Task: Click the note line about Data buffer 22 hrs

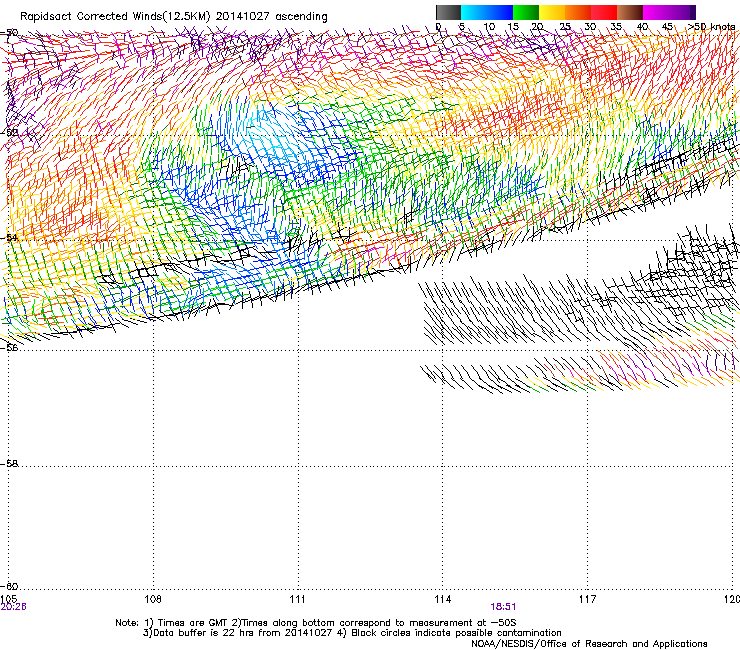Action: (x=352, y=633)
